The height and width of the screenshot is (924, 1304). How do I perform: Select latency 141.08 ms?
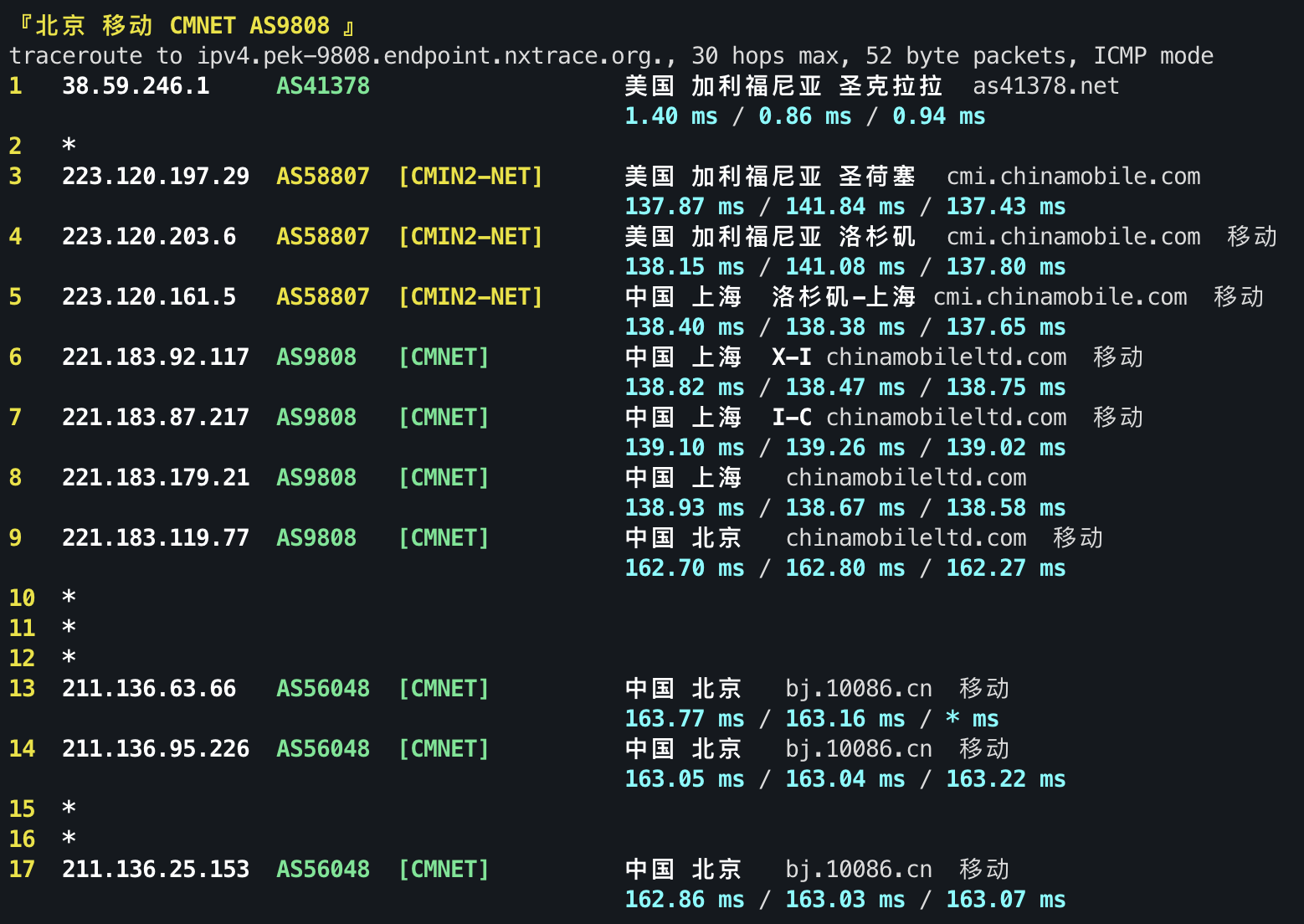[845, 267]
